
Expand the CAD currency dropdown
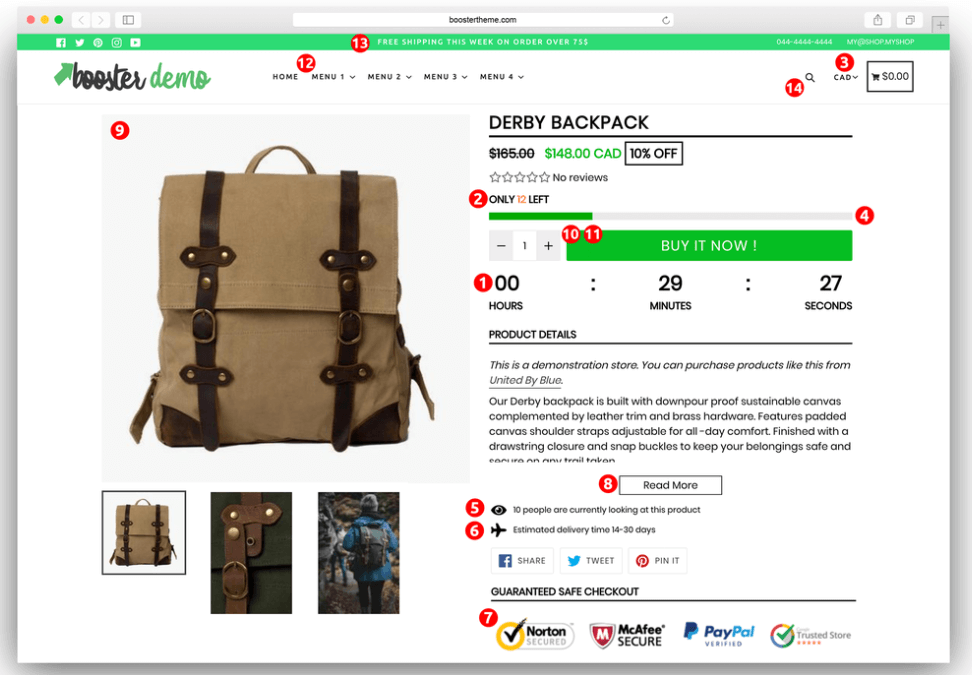click(846, 77)
